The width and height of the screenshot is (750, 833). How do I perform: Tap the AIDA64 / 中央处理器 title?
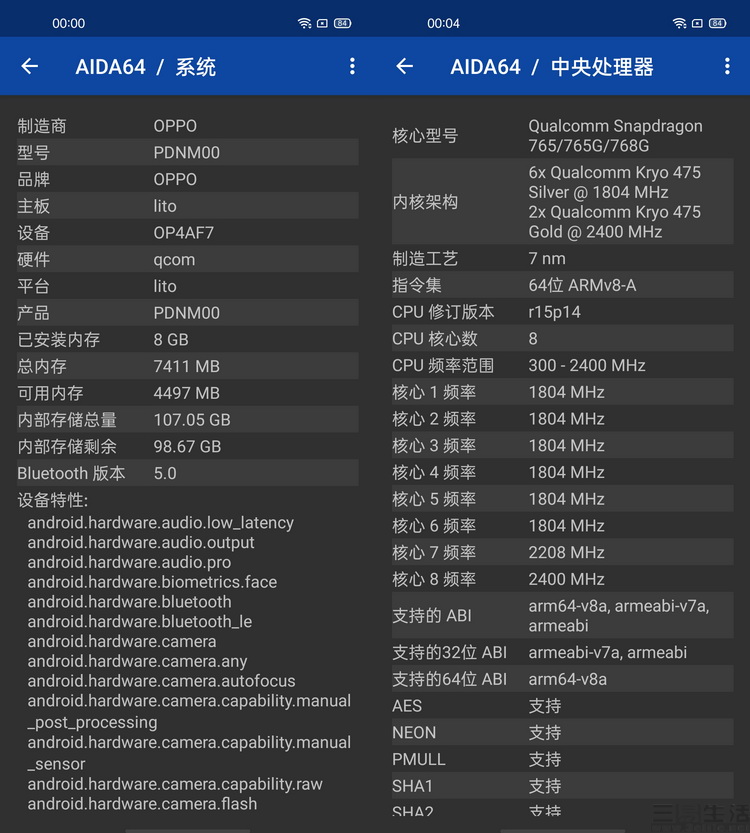coord(551,67)
